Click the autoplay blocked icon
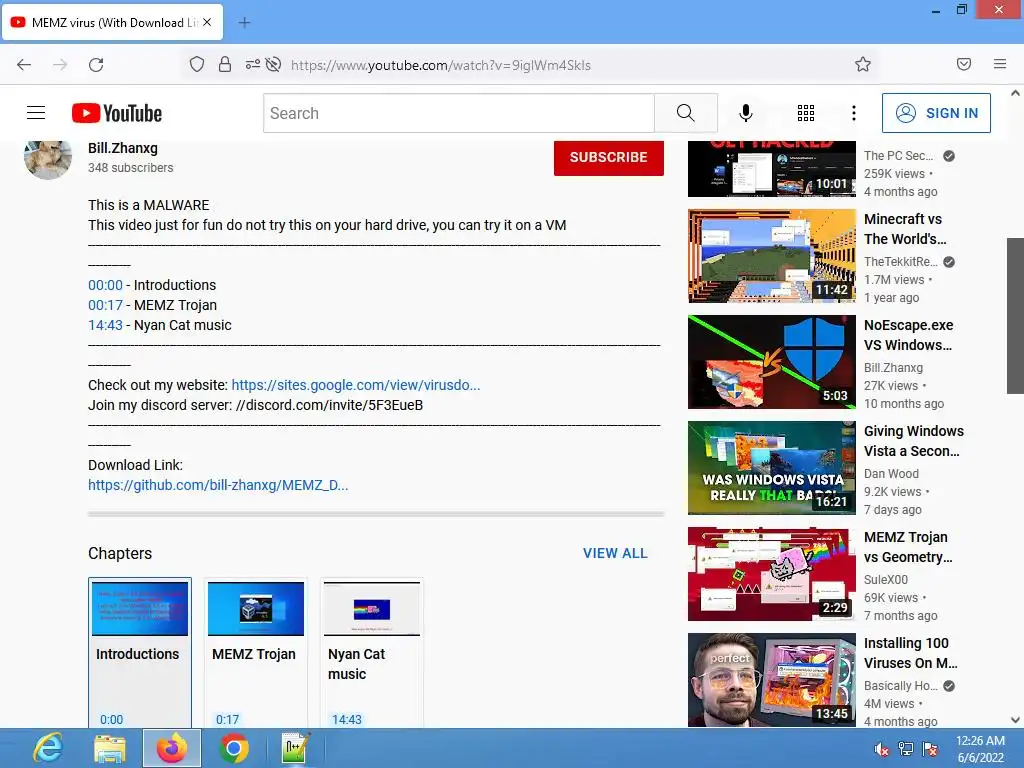Viewport: 1024px width, 768px height. coord(274,64)
